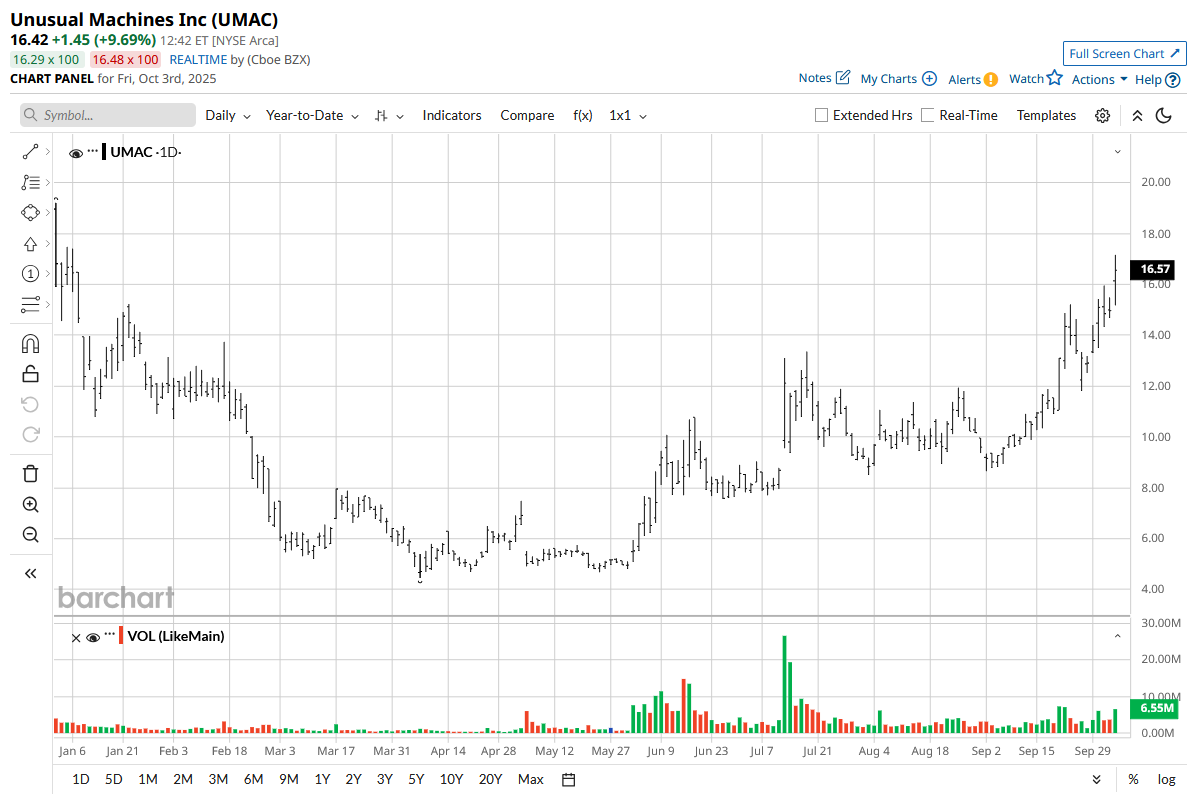Expand the Actions dropdown
Screen dimensions: 1202x808
(x=1100, y=79)
